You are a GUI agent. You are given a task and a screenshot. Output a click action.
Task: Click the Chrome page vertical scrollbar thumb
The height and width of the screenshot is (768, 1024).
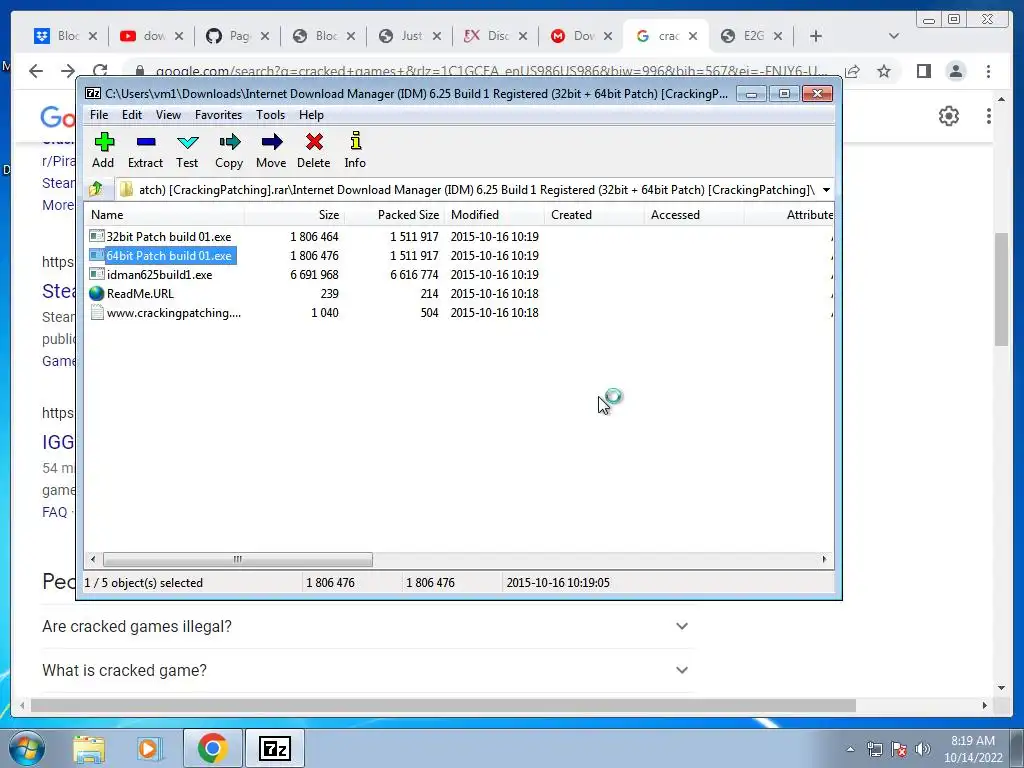(1002, 289)
